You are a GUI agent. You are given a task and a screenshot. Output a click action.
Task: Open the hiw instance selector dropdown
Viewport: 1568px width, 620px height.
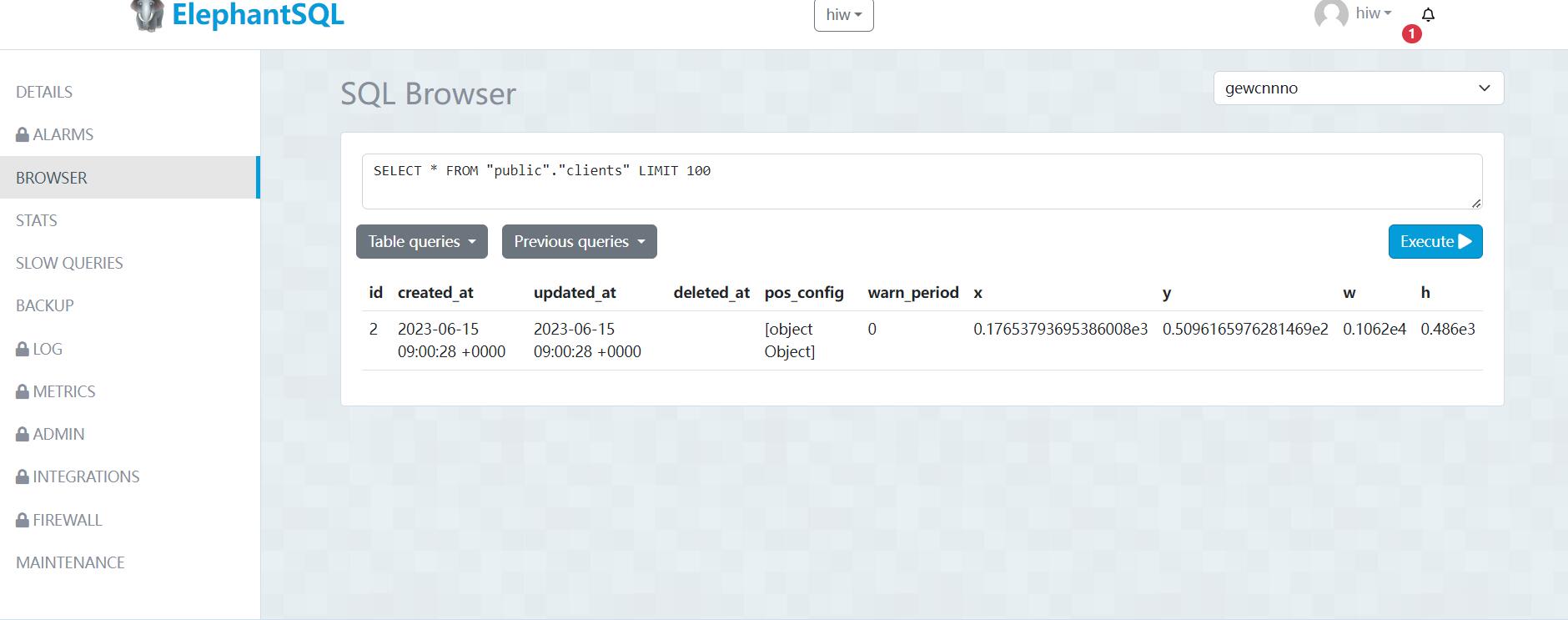point(844,15)
